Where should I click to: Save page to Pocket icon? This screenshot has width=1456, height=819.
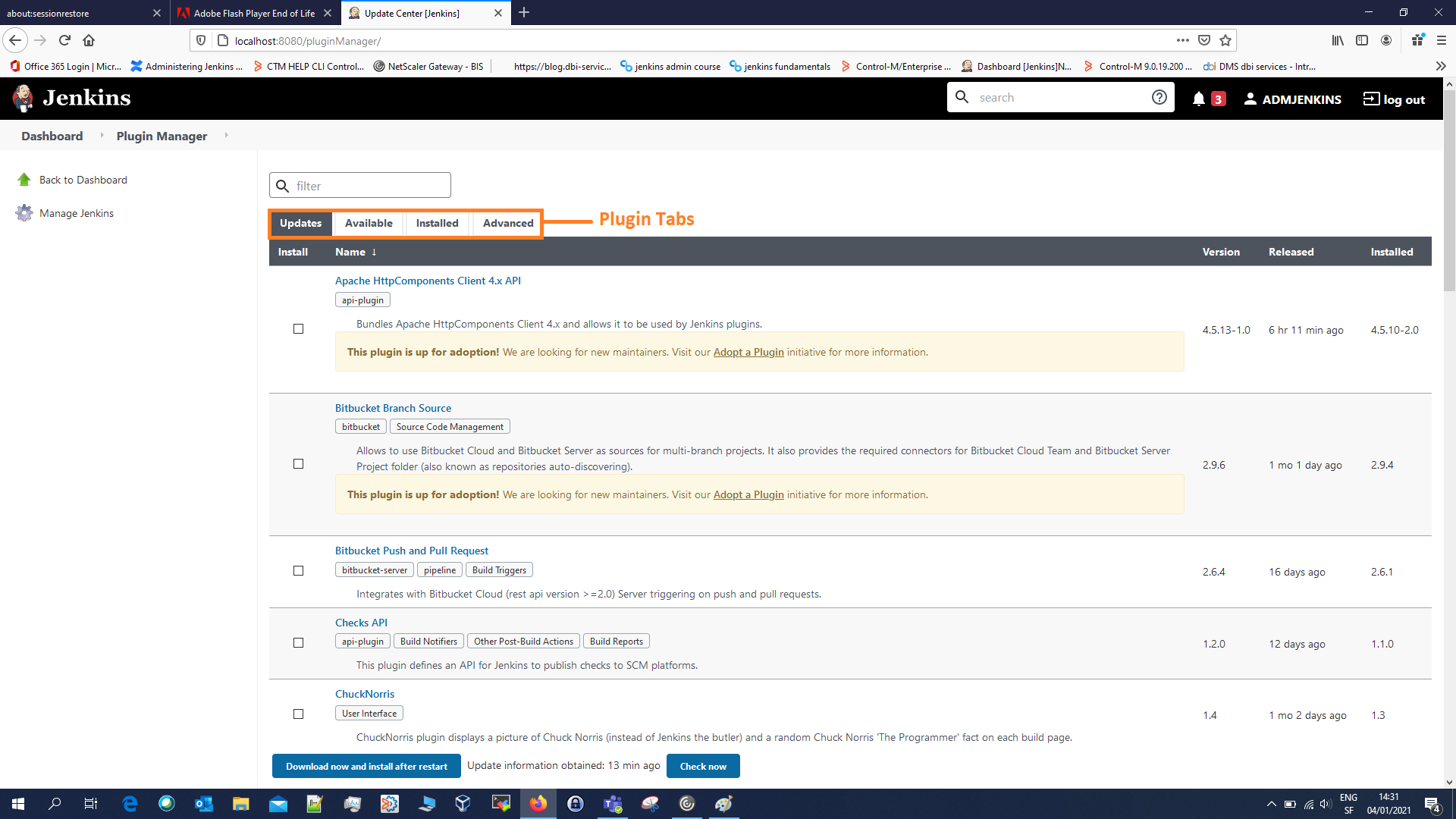1204,40
